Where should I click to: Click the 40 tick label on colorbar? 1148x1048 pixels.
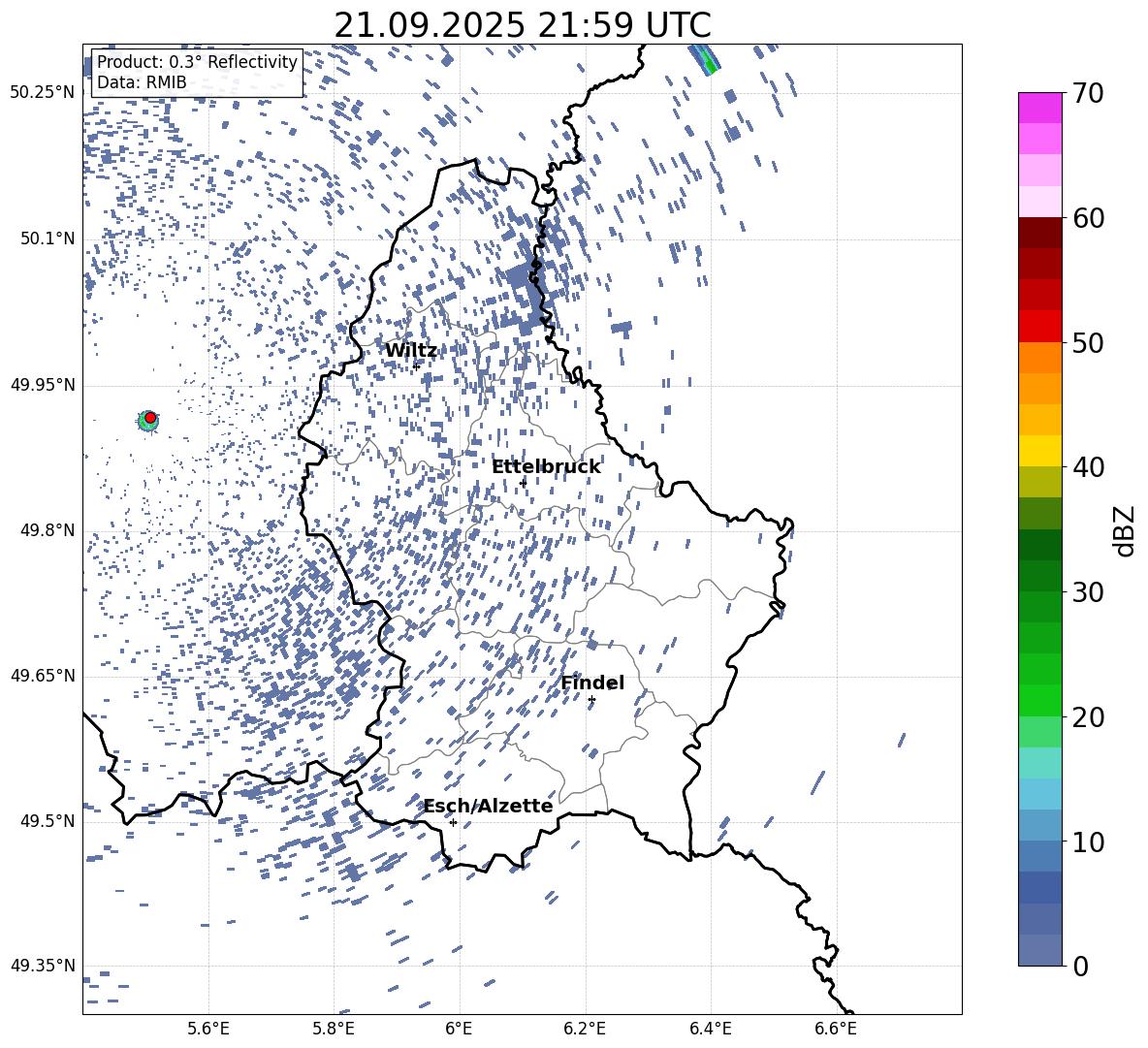tap(1087, 467)
